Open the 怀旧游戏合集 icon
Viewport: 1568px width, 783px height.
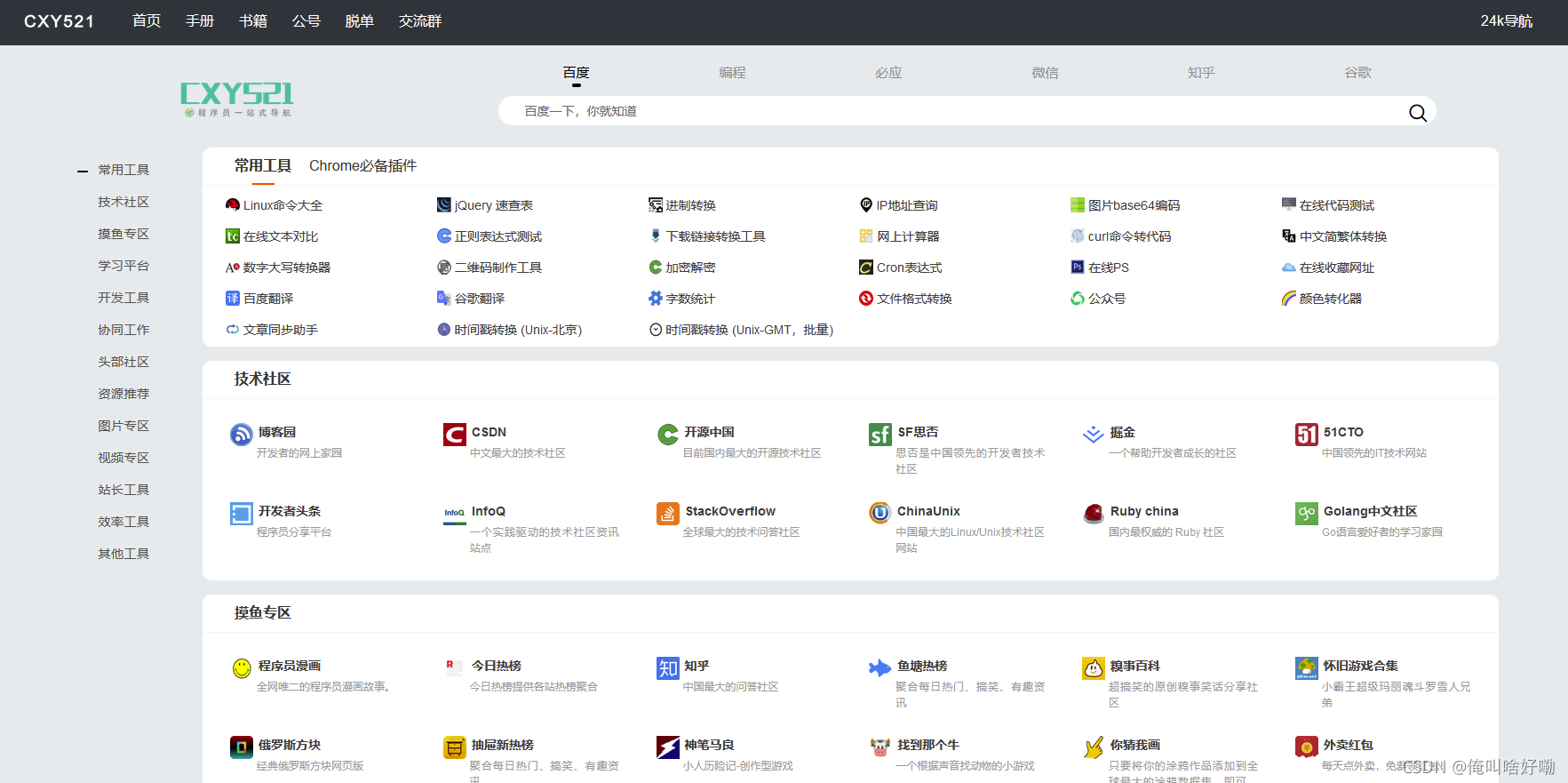click(1307, 667)
